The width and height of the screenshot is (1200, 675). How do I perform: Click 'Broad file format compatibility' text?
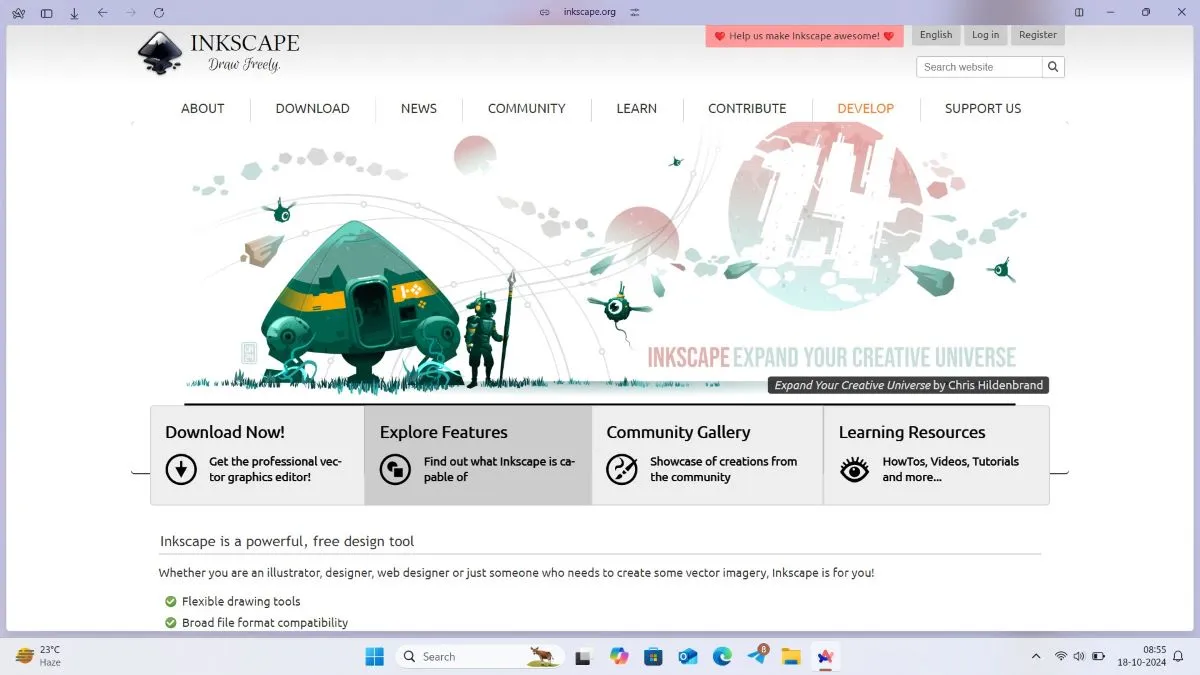coord(265,622)
